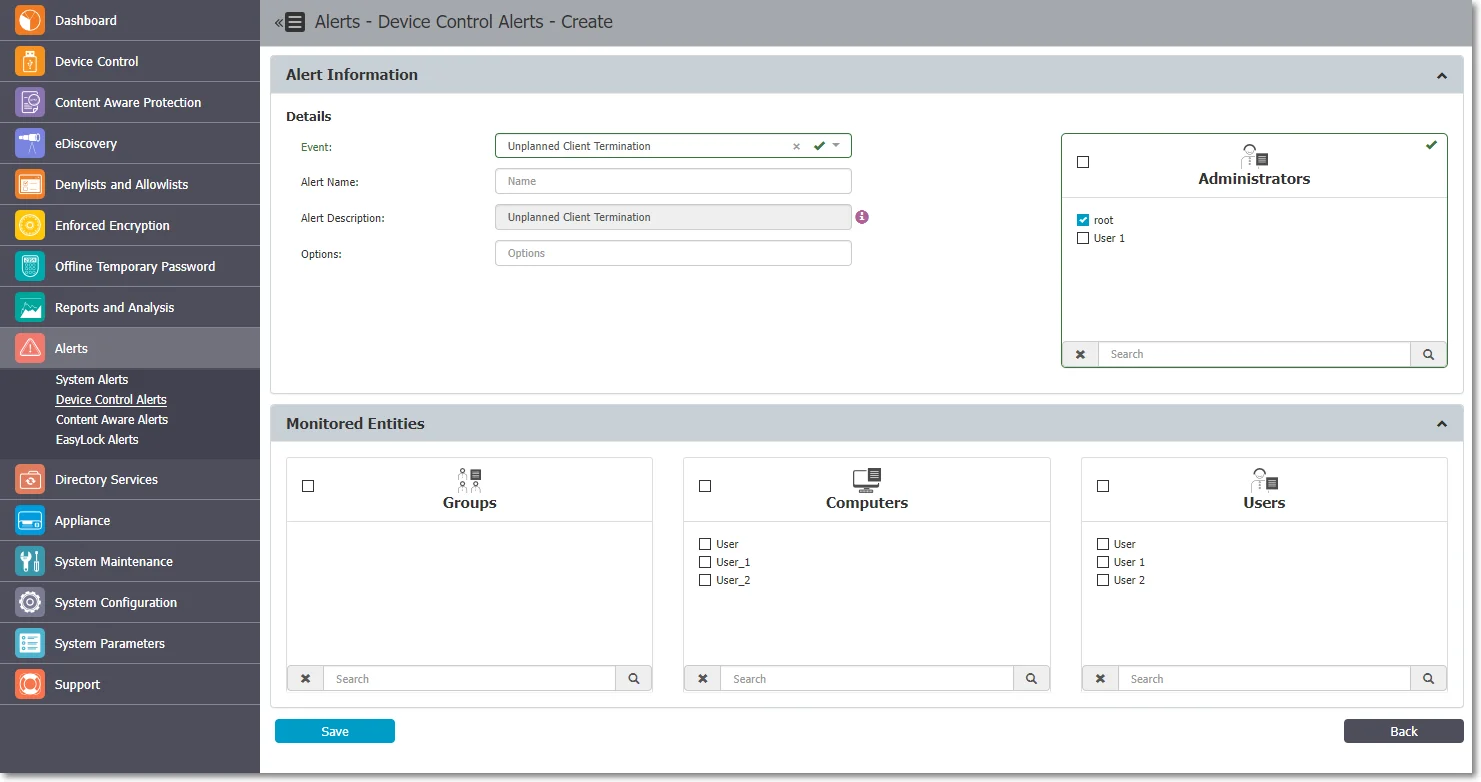Viewport: 1481px width, 782px height.
Task: Click the Device Control USB icon
Action: click(x=30, y=61)
